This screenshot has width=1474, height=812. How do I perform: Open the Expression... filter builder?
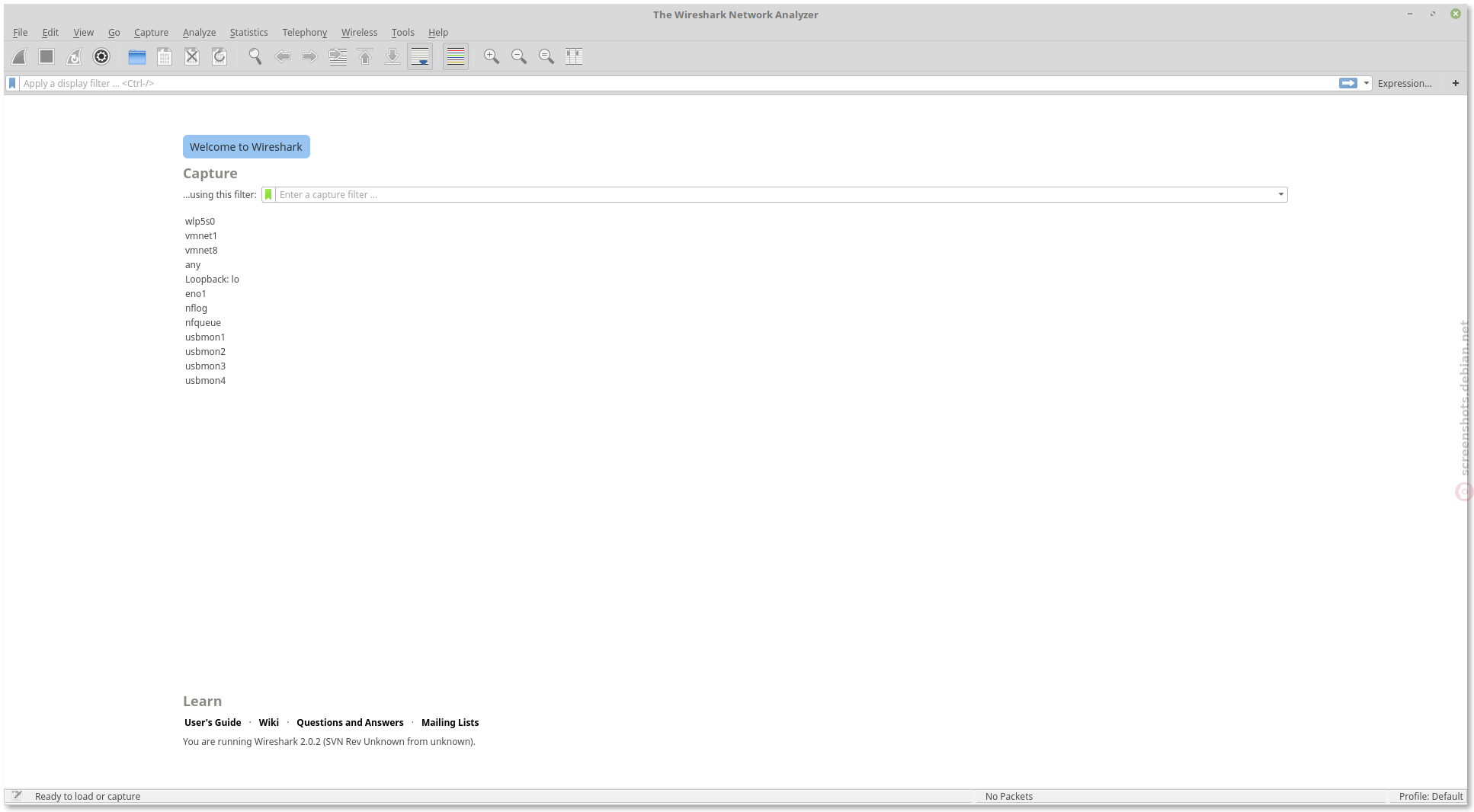1405,83
